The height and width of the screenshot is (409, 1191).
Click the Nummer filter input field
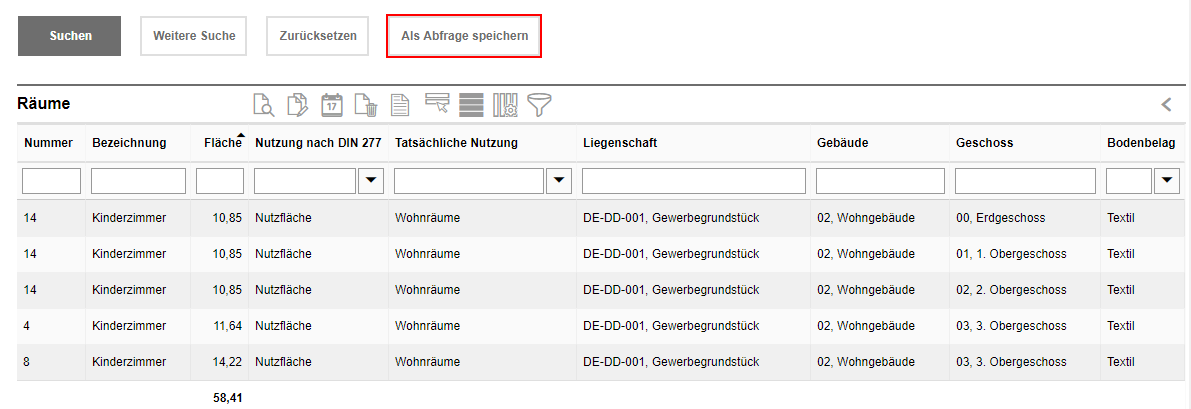click(52, 181)
